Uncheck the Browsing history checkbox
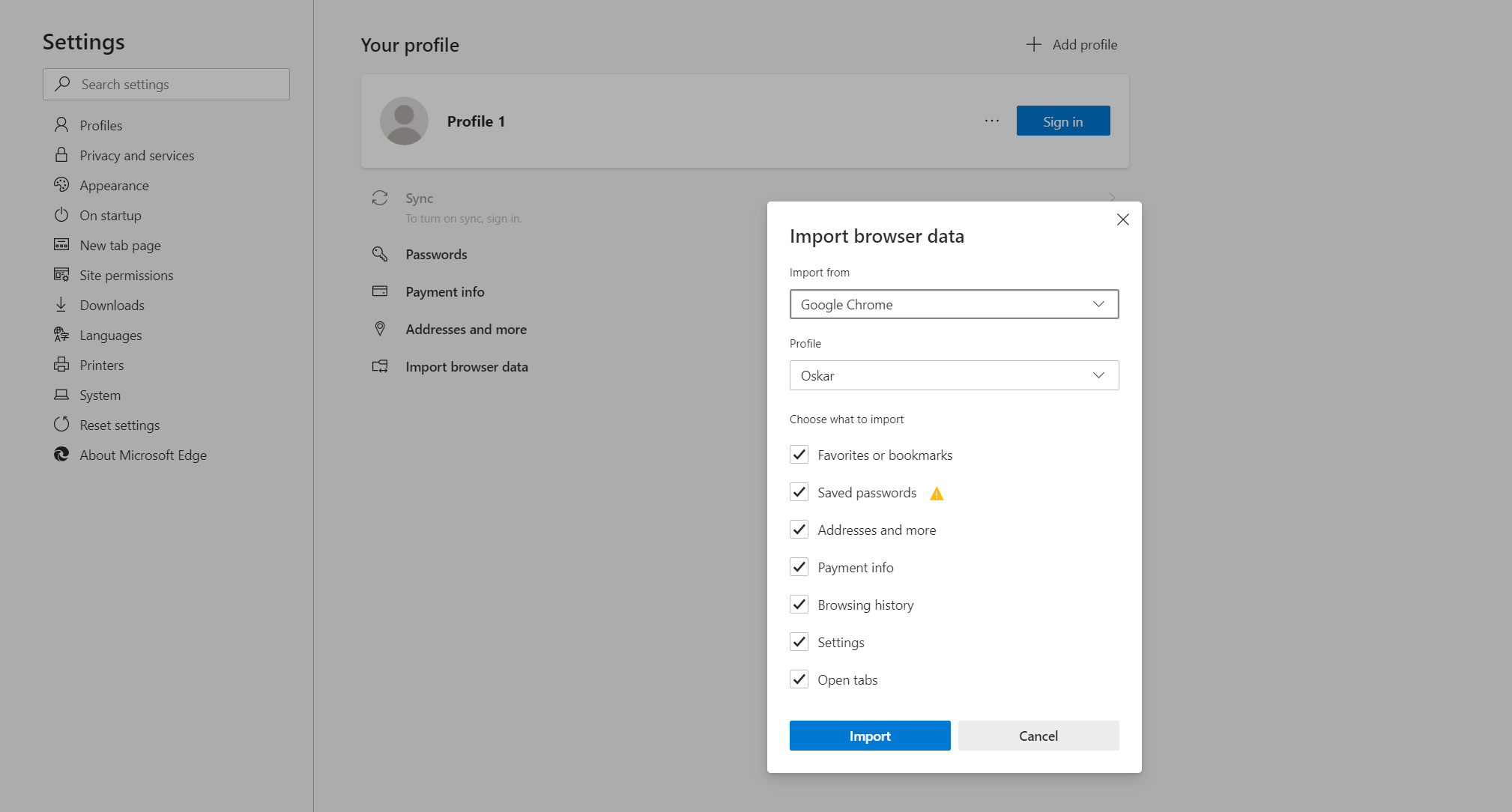 point(799,605)
